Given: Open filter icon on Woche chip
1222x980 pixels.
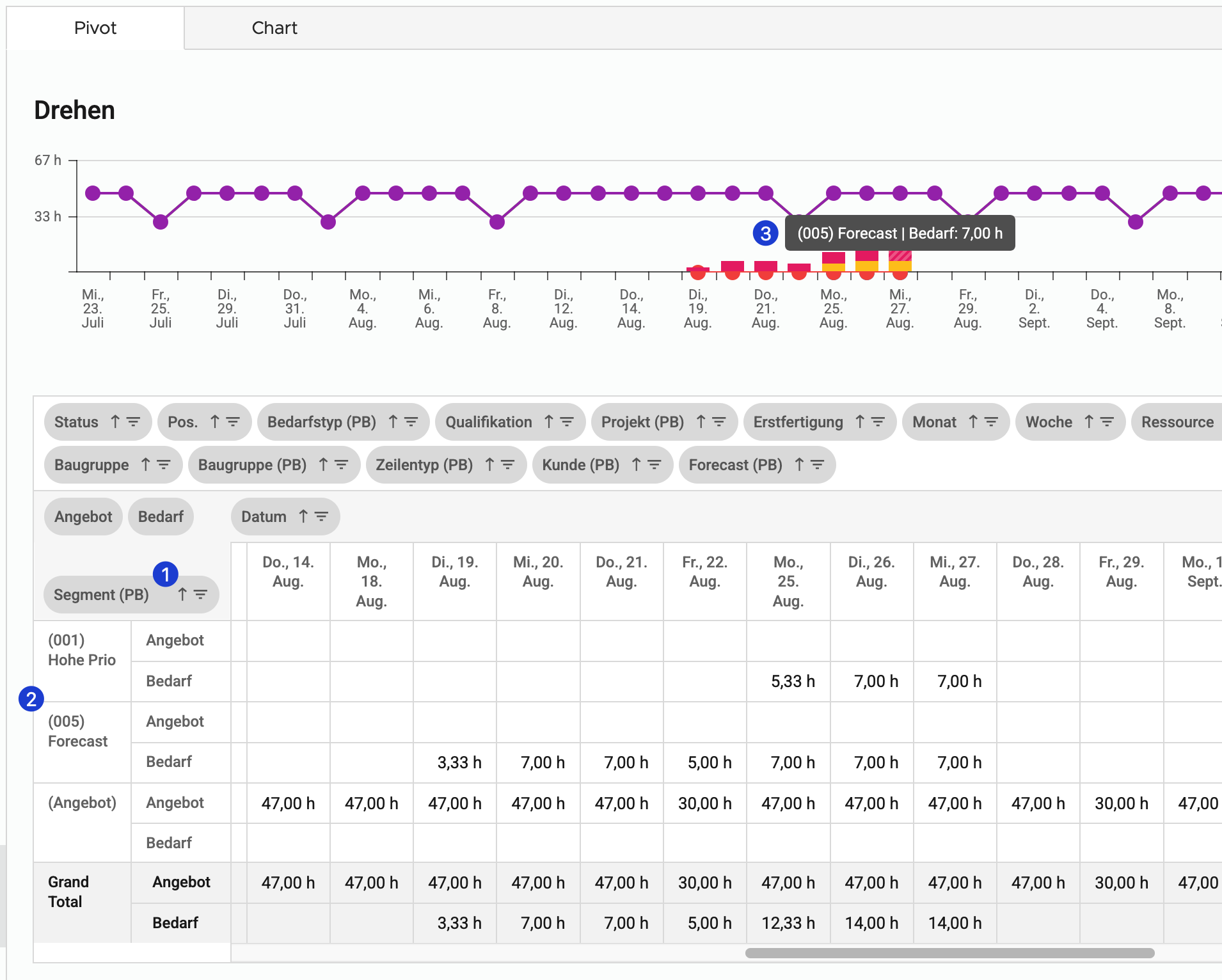Looking at the screenshot, I should click(x=1107, y=422).
